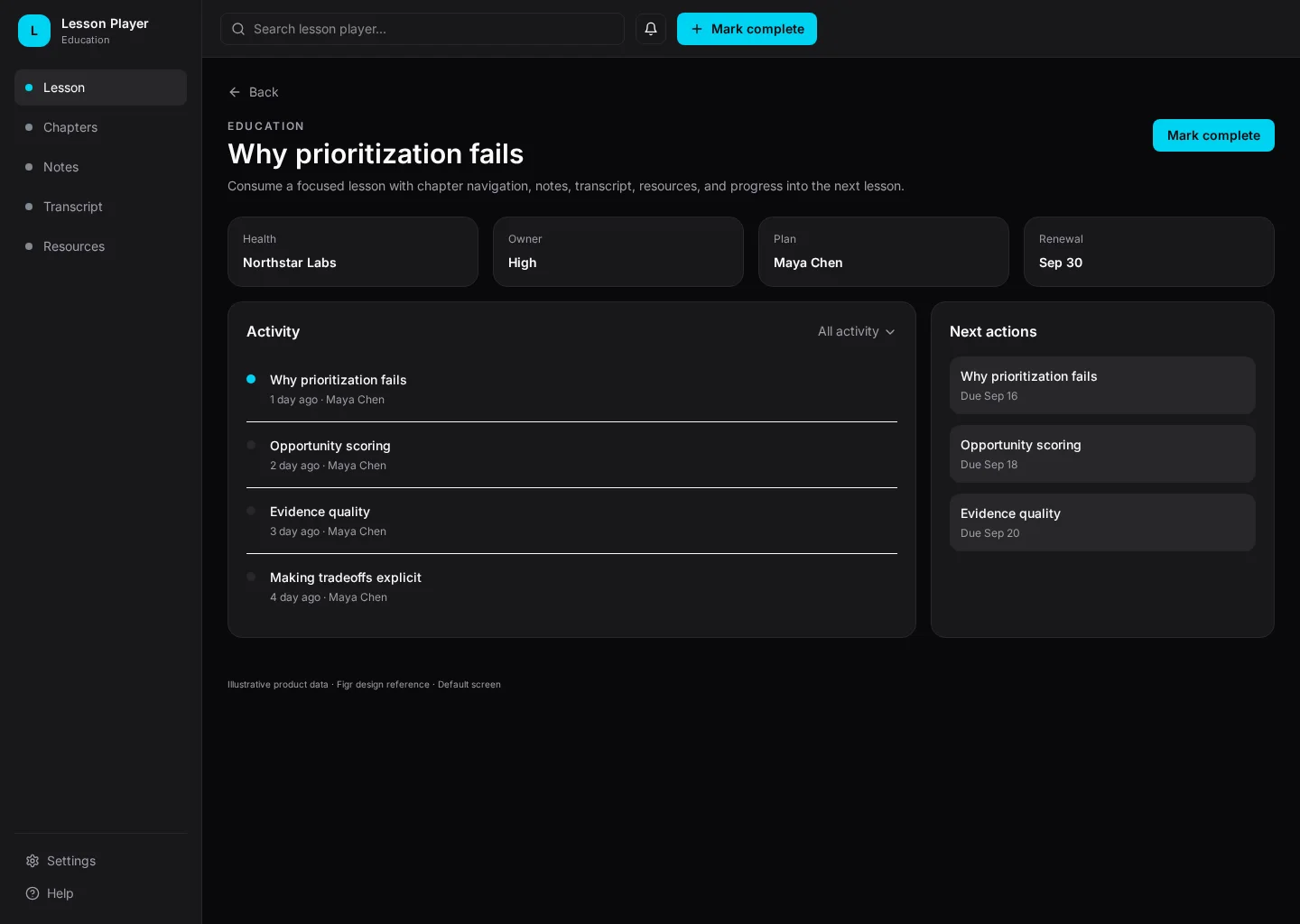This screenshot has height=924, width=1300.
Task: Open next action due Sep 18
Action: coord(1102,454)
